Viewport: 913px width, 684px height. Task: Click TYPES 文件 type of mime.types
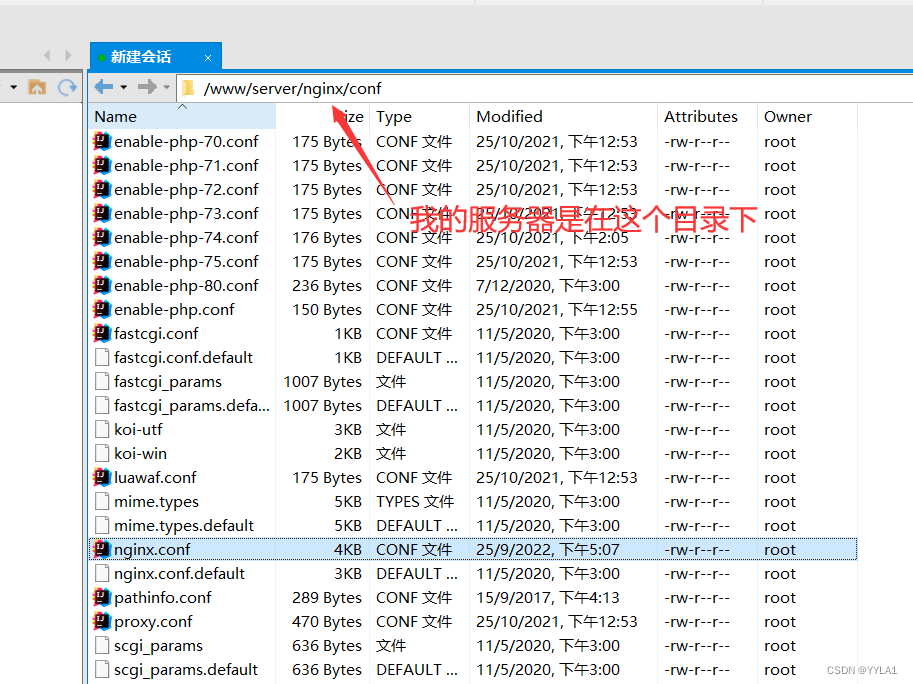coord(415,502)
